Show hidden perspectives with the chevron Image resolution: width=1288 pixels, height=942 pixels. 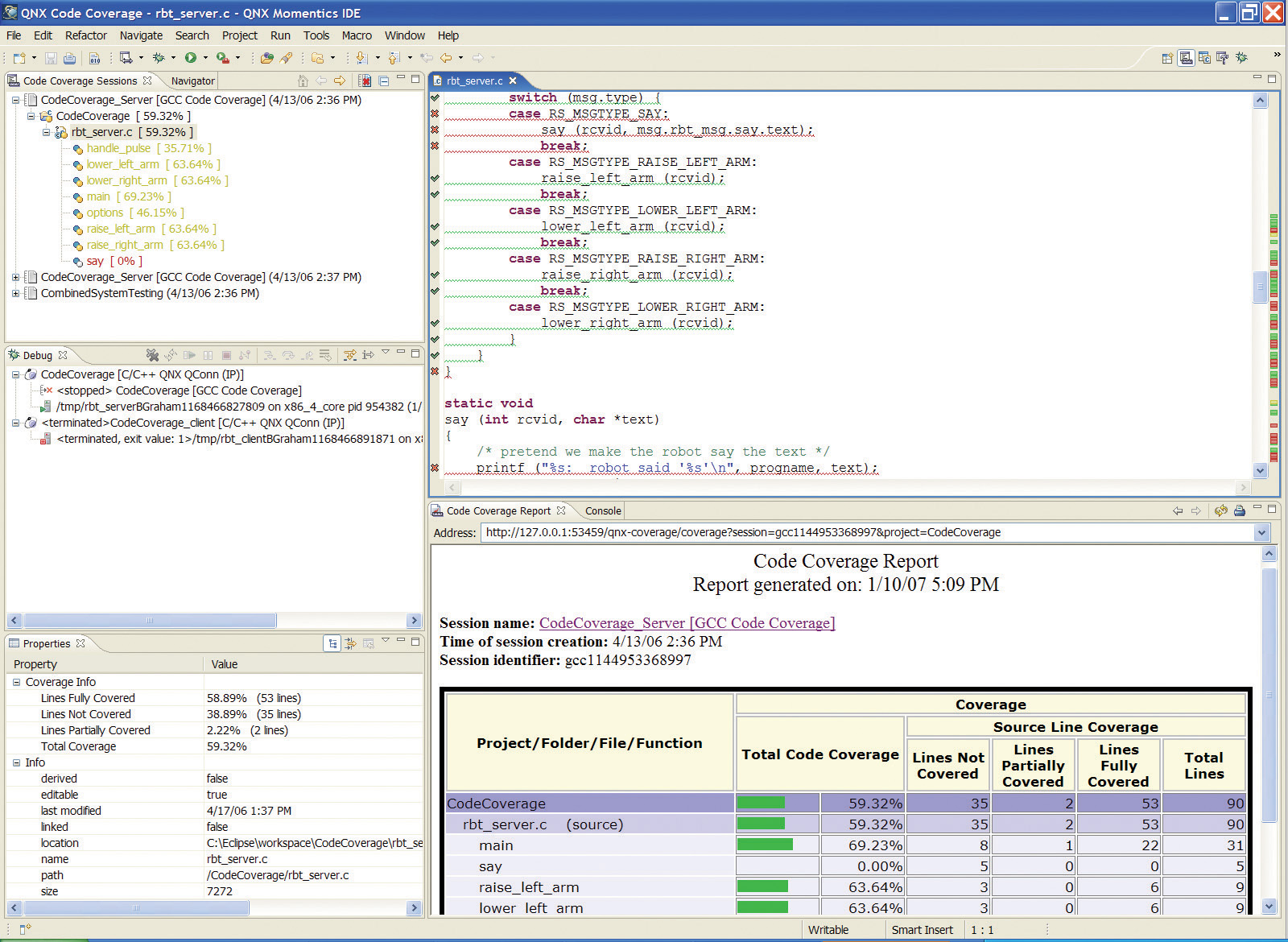pyautogui.click(x=1277, y=55)
